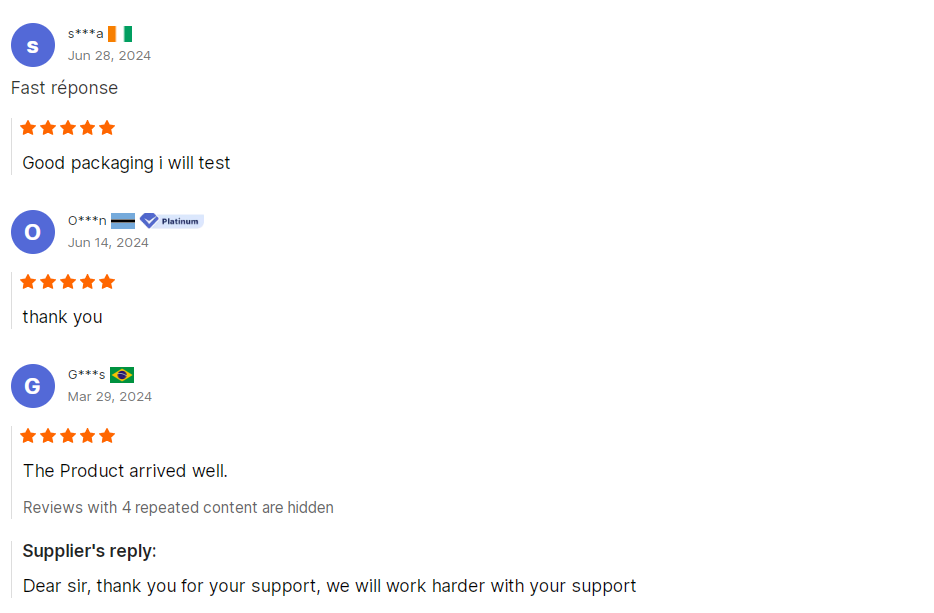Click the Jun 28, 2024 review date

(x=109, y=56)
